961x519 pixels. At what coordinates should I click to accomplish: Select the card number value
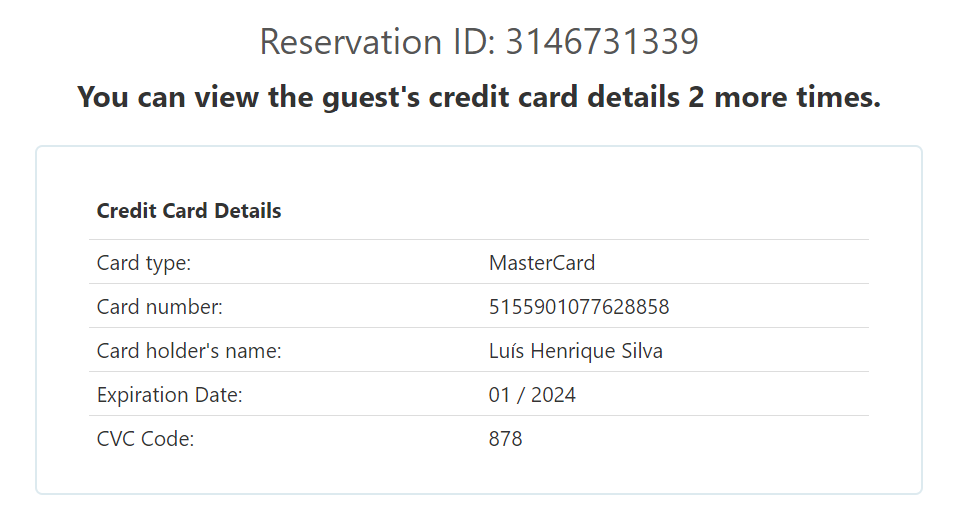pyautogui.click(x=578, y=307)
